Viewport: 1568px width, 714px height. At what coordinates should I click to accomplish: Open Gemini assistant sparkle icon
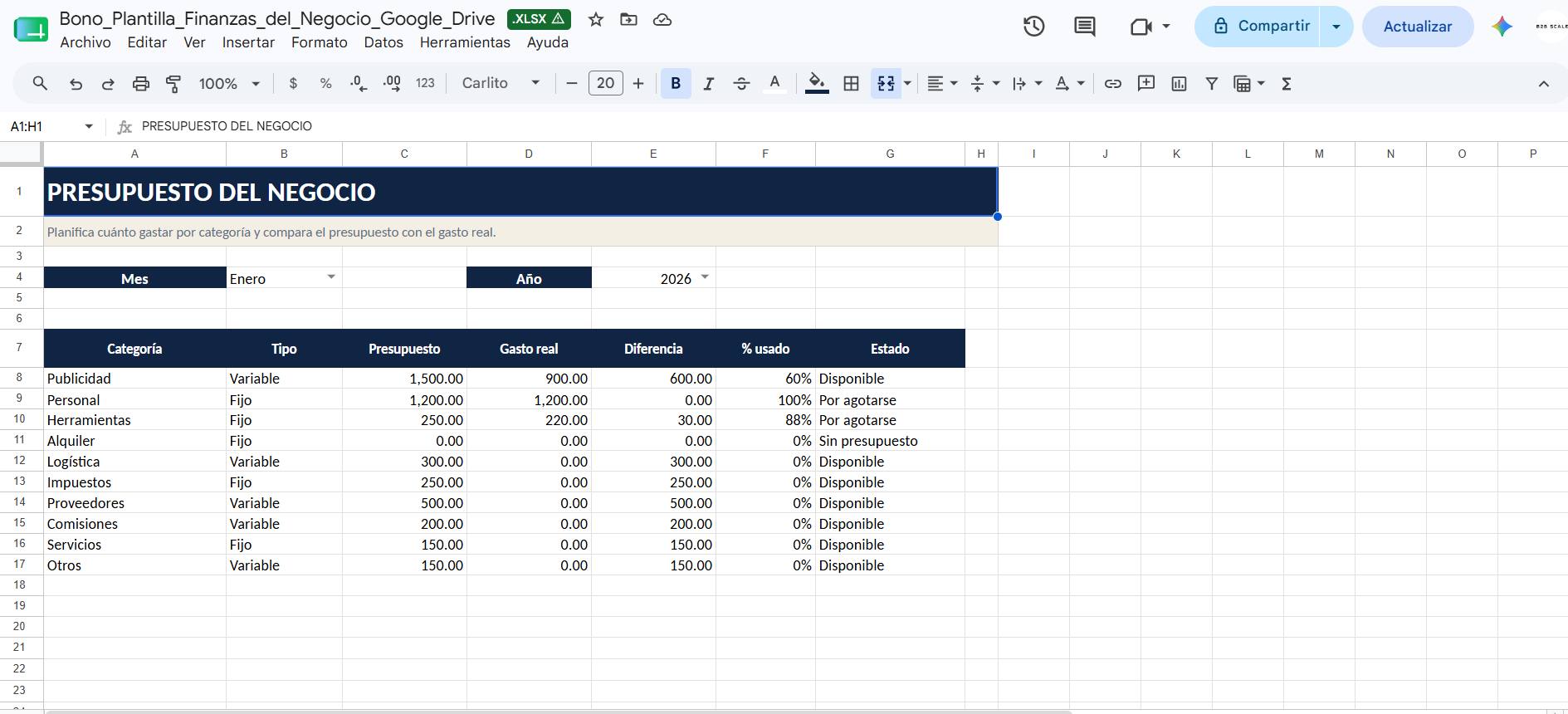[1502, 27]
